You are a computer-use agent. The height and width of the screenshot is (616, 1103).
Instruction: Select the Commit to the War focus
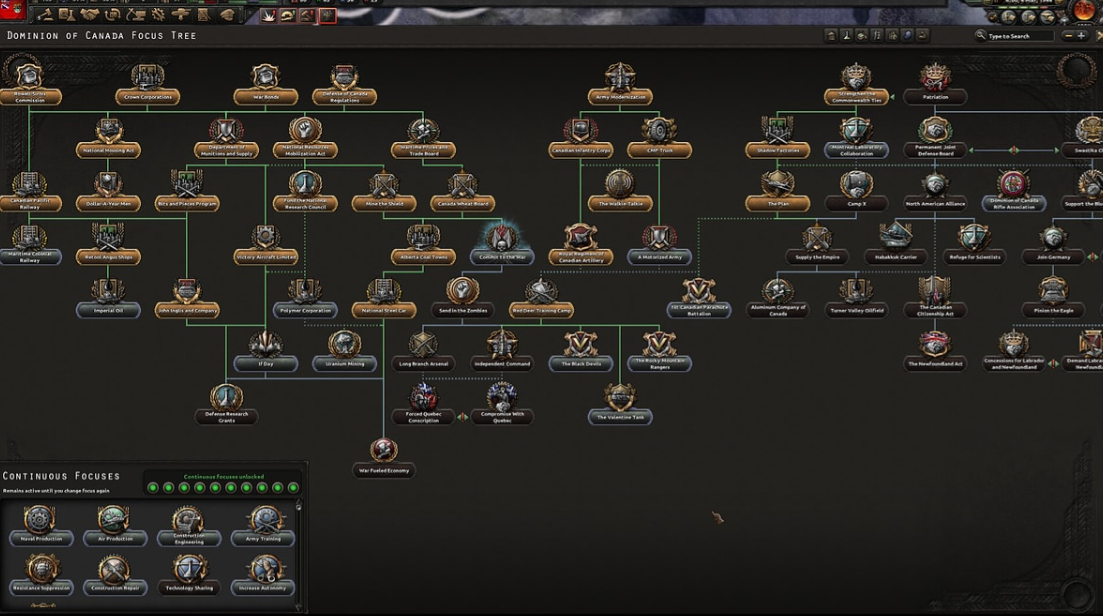point(502,245)
